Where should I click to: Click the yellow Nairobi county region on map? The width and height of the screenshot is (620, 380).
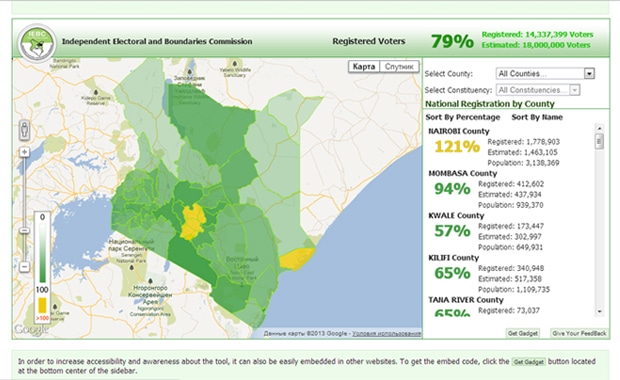(x=193, y=221)
